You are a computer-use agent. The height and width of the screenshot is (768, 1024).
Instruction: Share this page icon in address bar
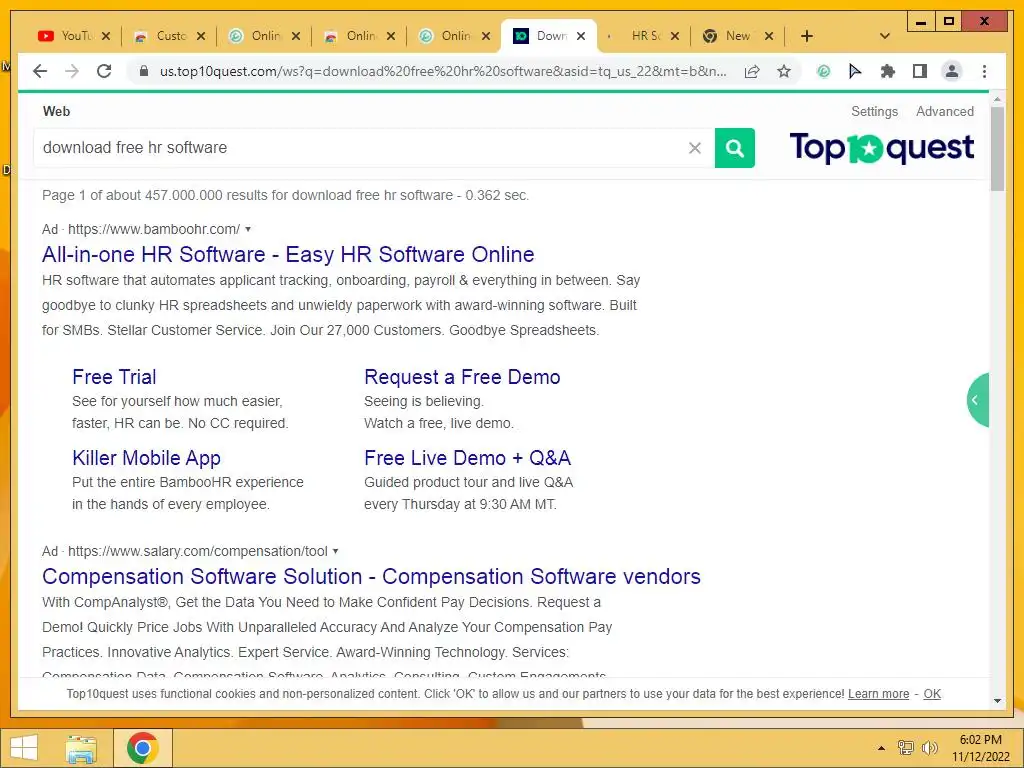(x=752, y=71)
